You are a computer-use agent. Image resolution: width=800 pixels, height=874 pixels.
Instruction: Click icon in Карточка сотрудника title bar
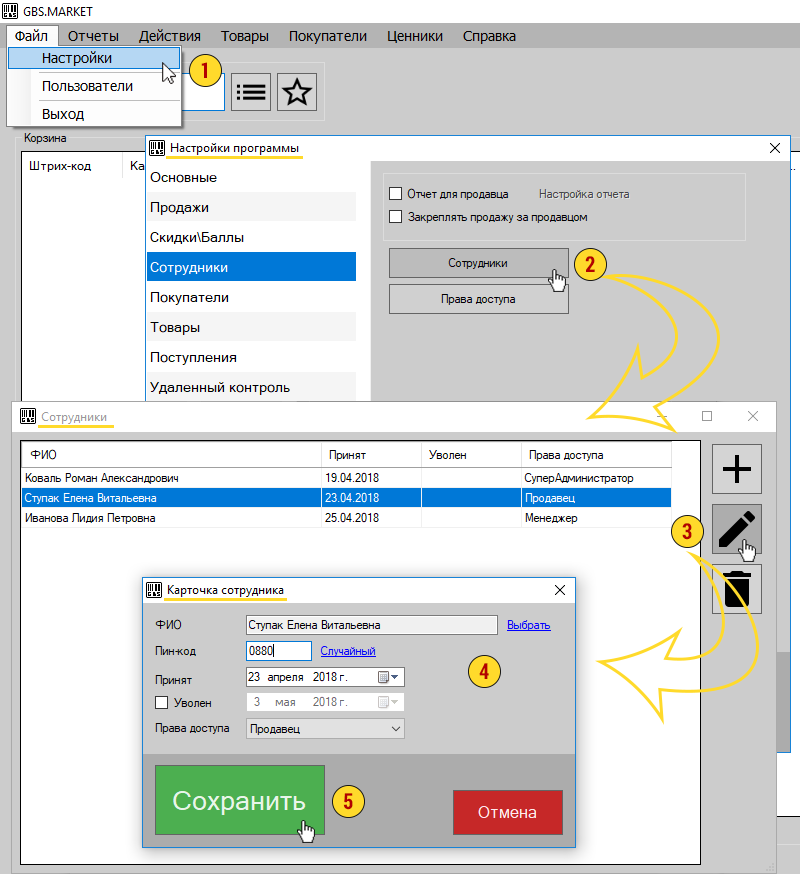[x=154, y=590]
